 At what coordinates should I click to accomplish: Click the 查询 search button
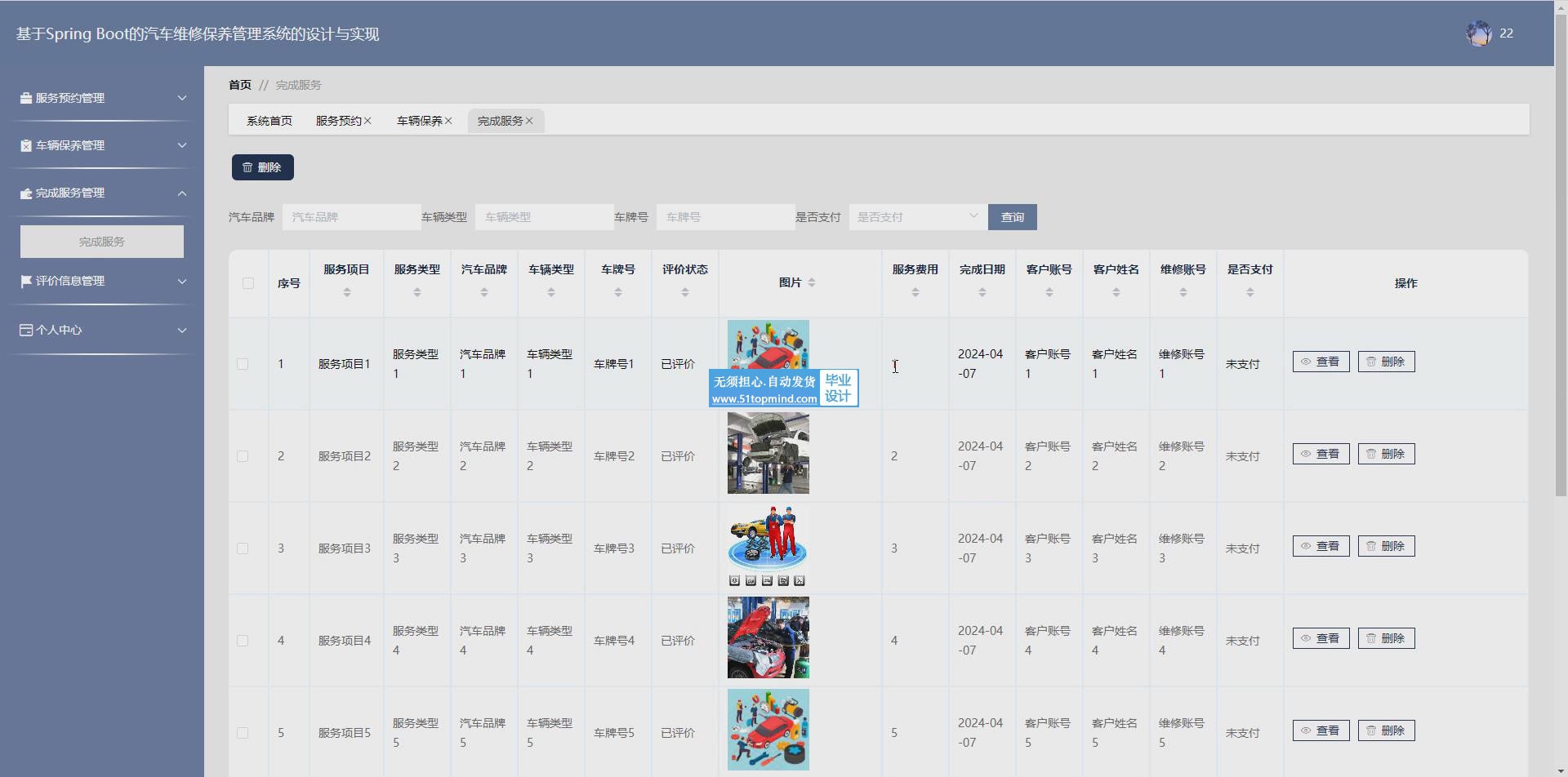1013,217
